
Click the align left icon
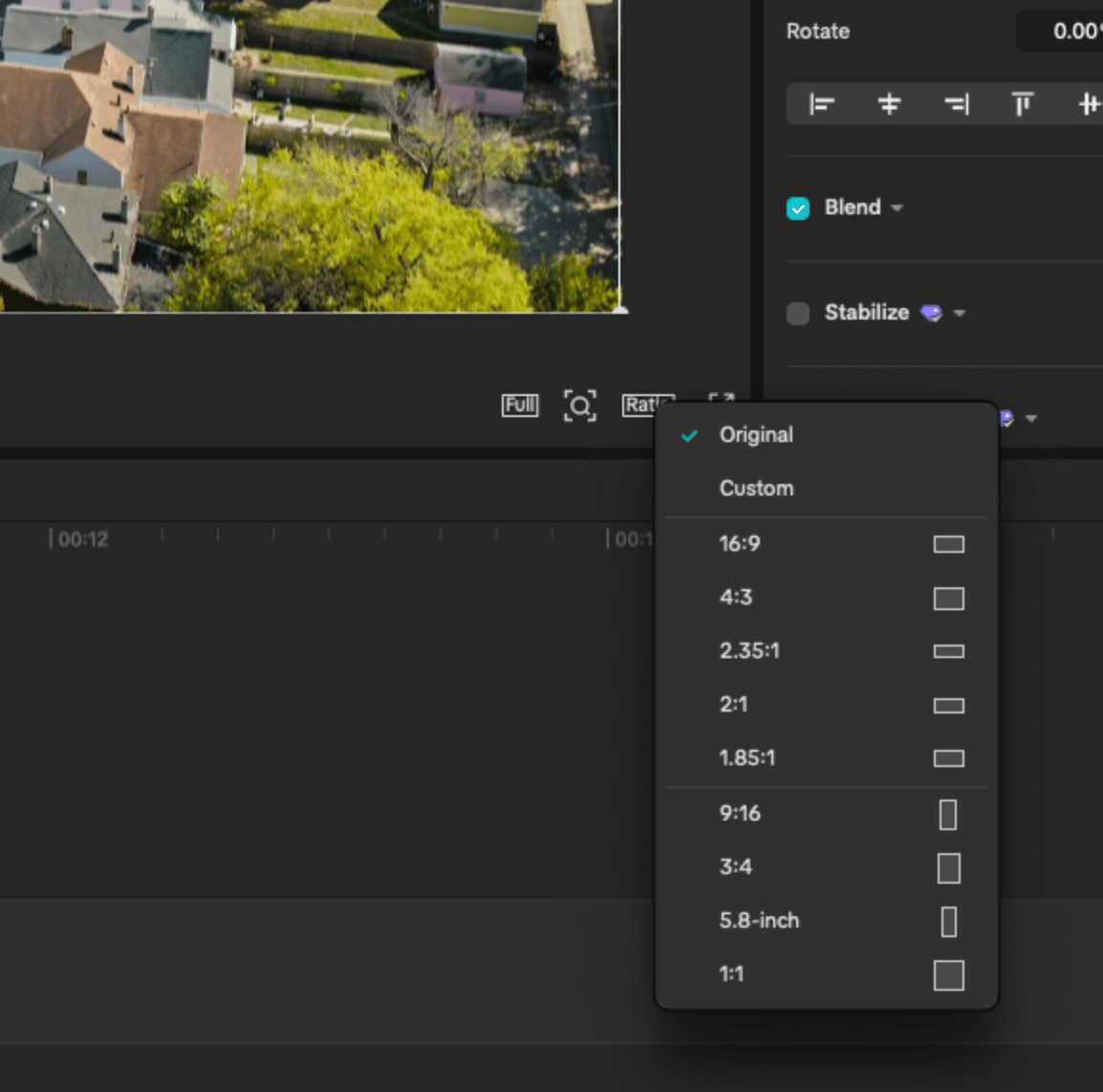point(821,103)
